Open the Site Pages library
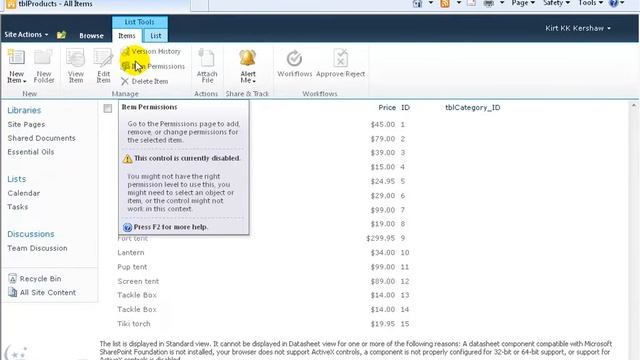The height and width of the screenshot is (360, 640). click(26, 124)
